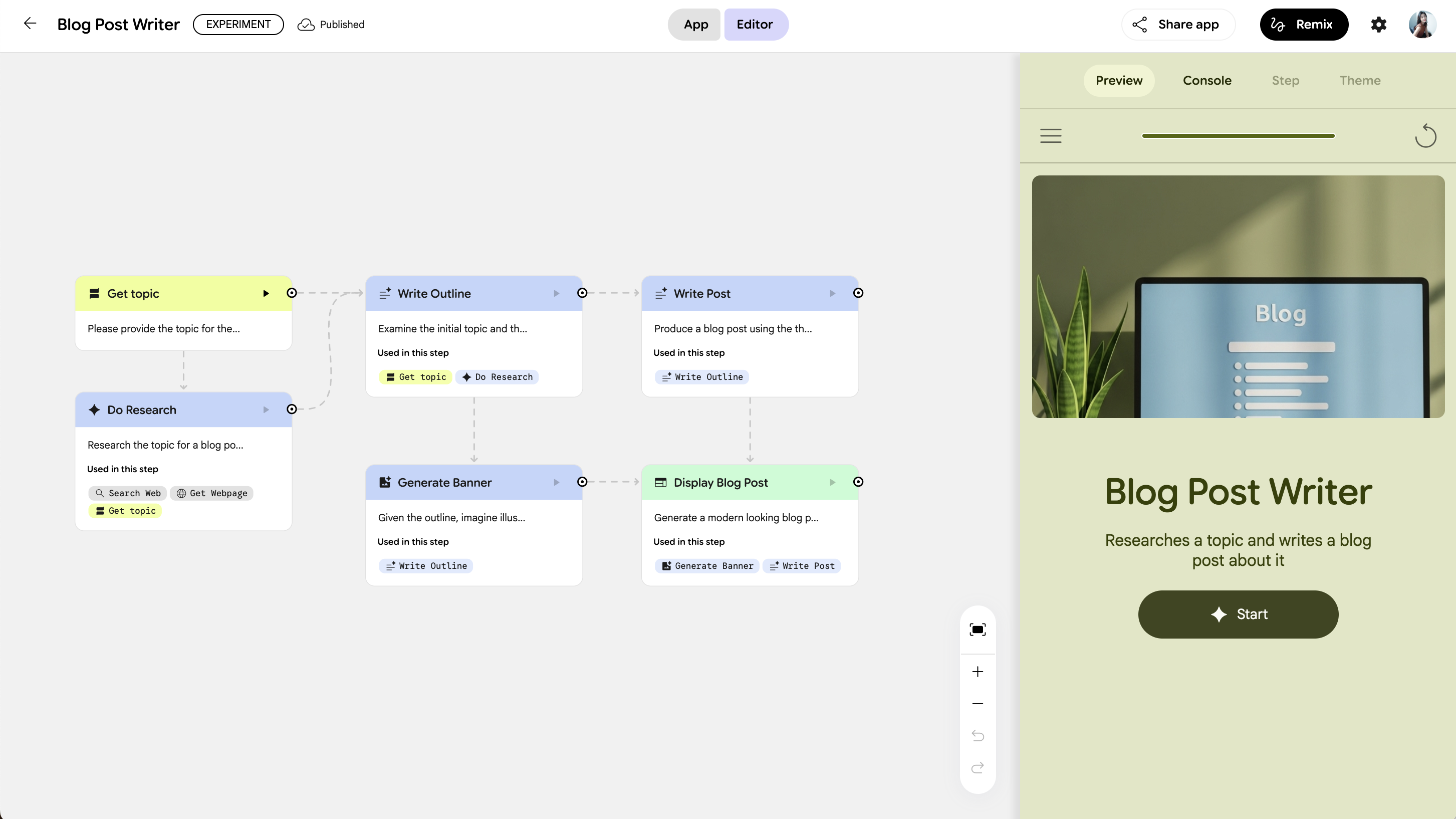Open the user profile avatar
Screen dimensions: 1456x819
[x=1421, y=25]
